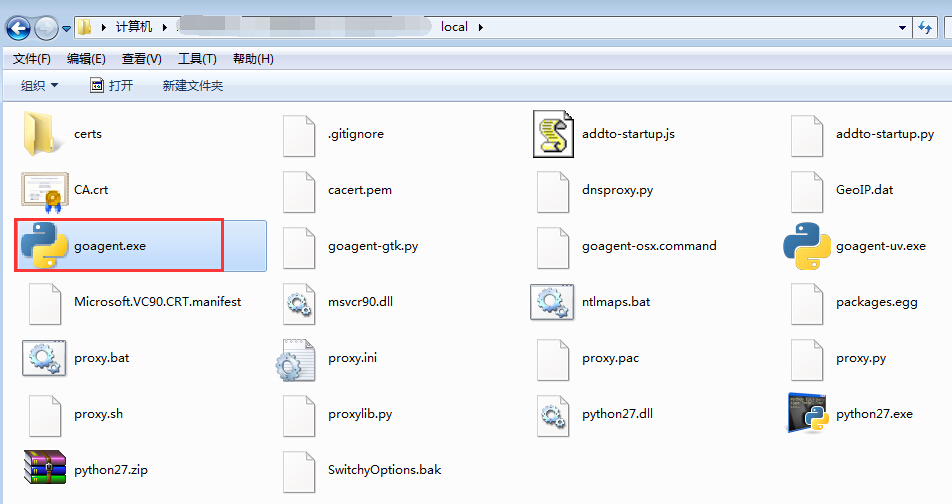The image size is (952, 504).
Task: Open the 编辑(E) menu
Action: (x=86, y=59)
